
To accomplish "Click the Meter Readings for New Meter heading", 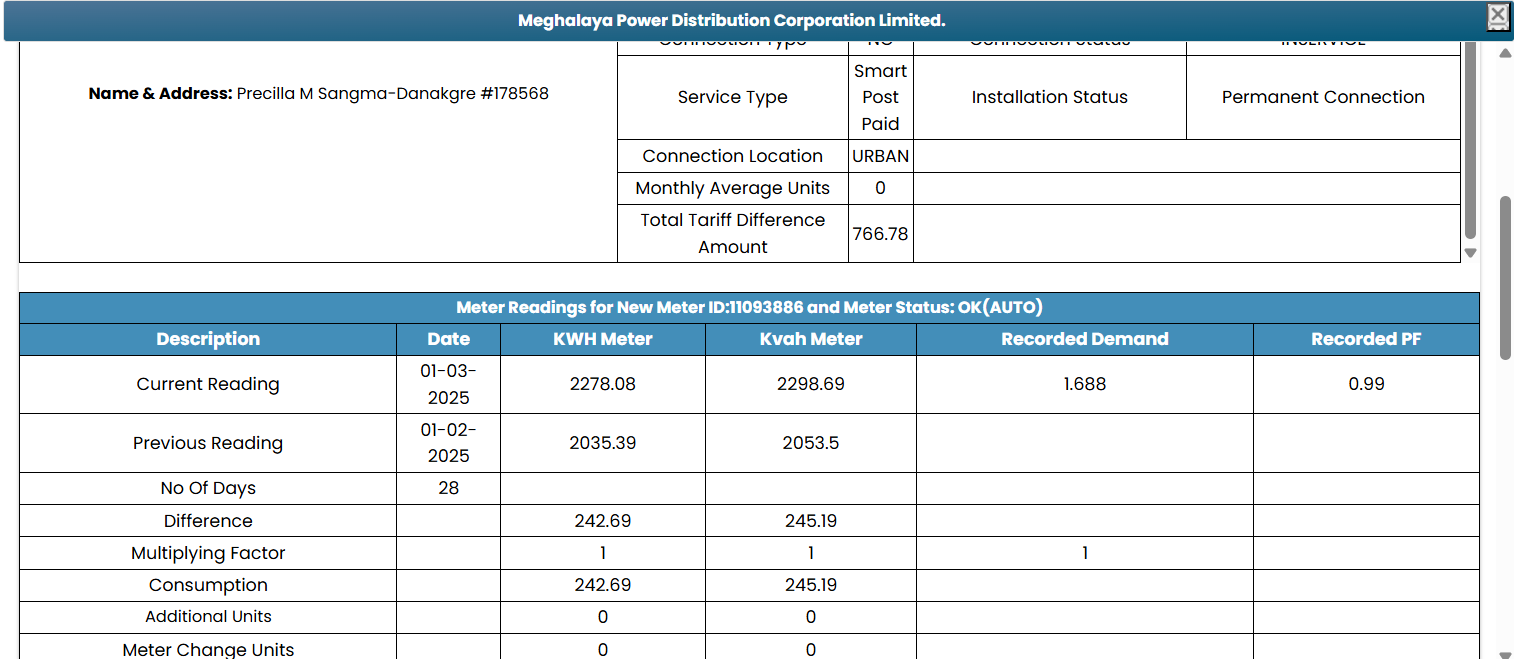I will tap(749, 307).
